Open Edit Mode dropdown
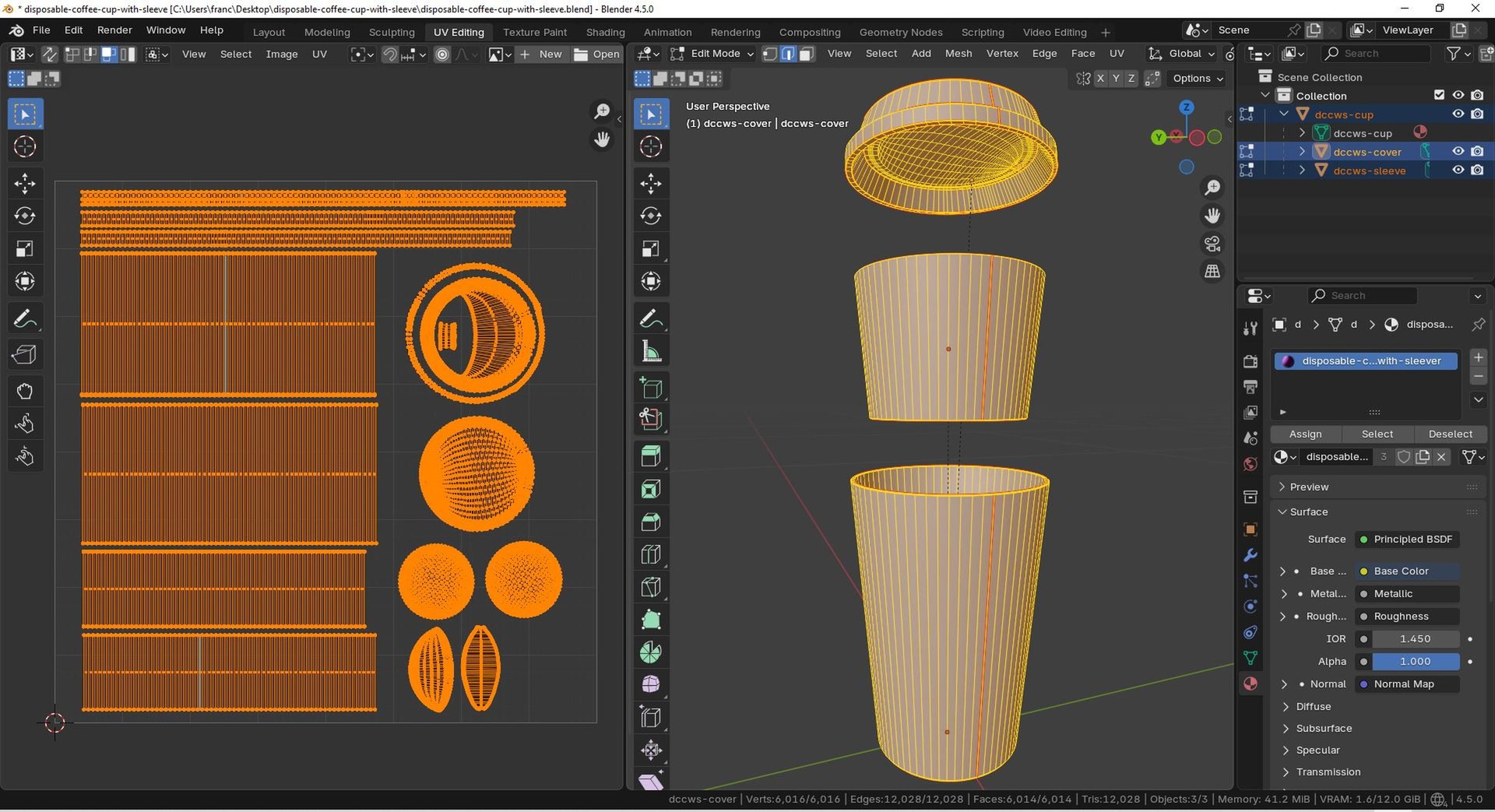The width and height of the screenshot is (1495, 812). (712, 54)
